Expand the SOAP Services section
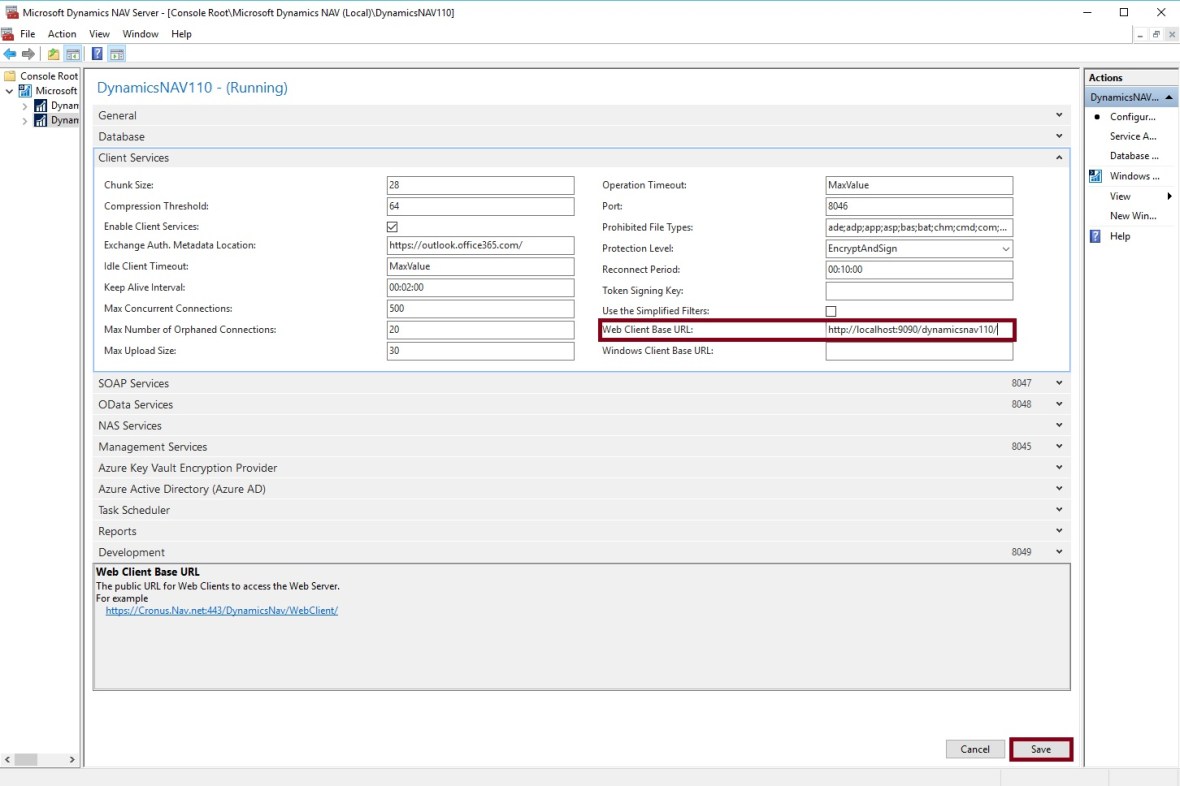 pyautogui.click(x=1059, y=384)
